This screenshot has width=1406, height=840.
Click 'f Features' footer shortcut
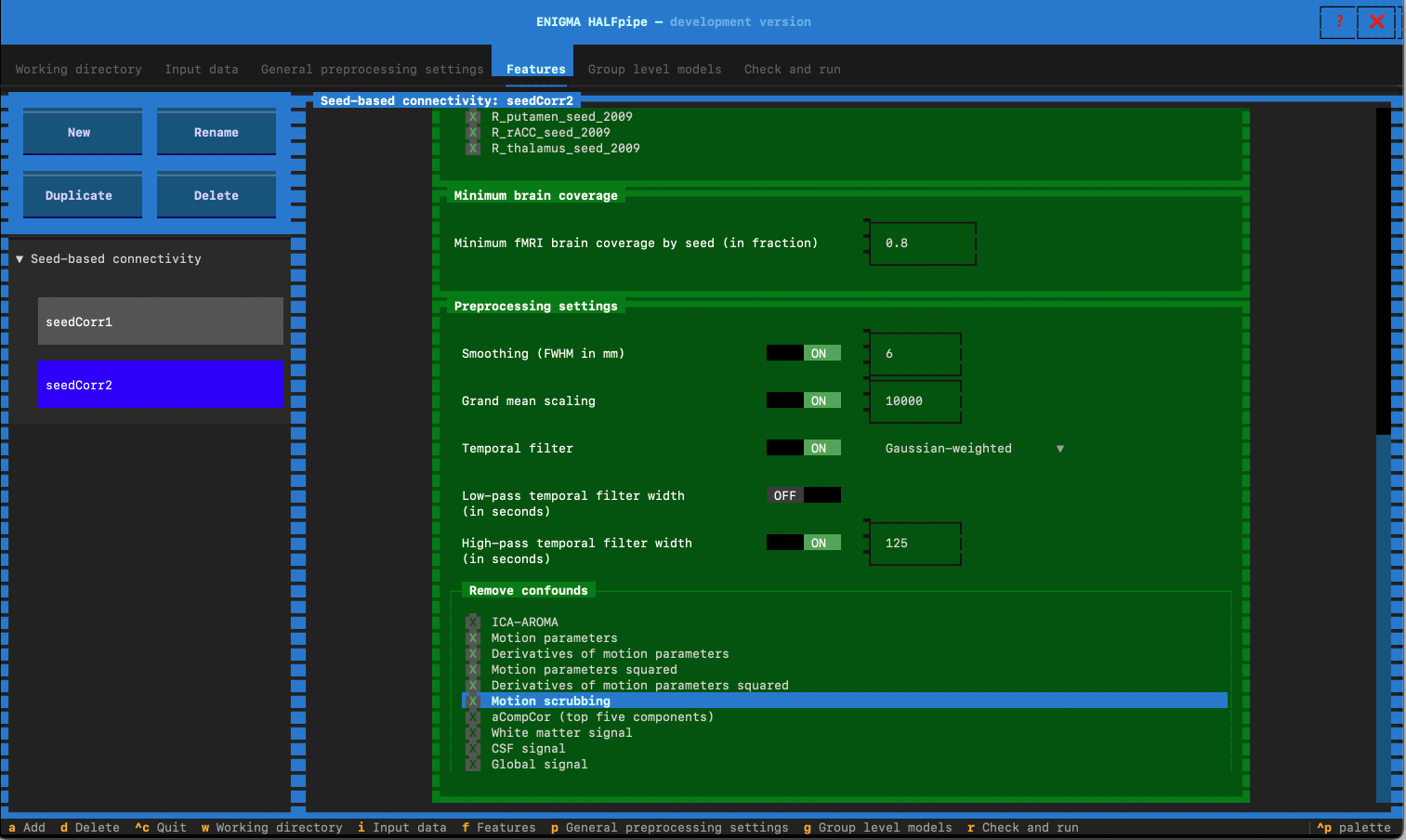click(x=499, y=828)
